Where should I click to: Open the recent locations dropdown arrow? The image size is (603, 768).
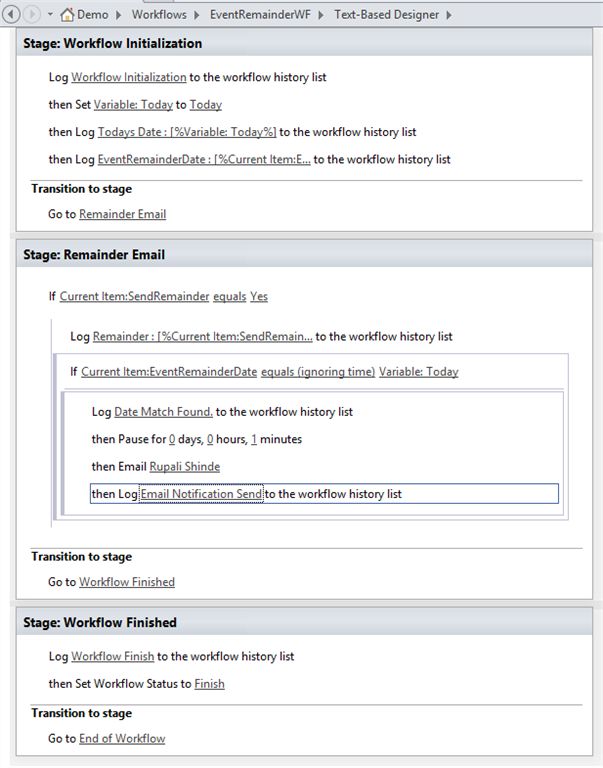50,15
